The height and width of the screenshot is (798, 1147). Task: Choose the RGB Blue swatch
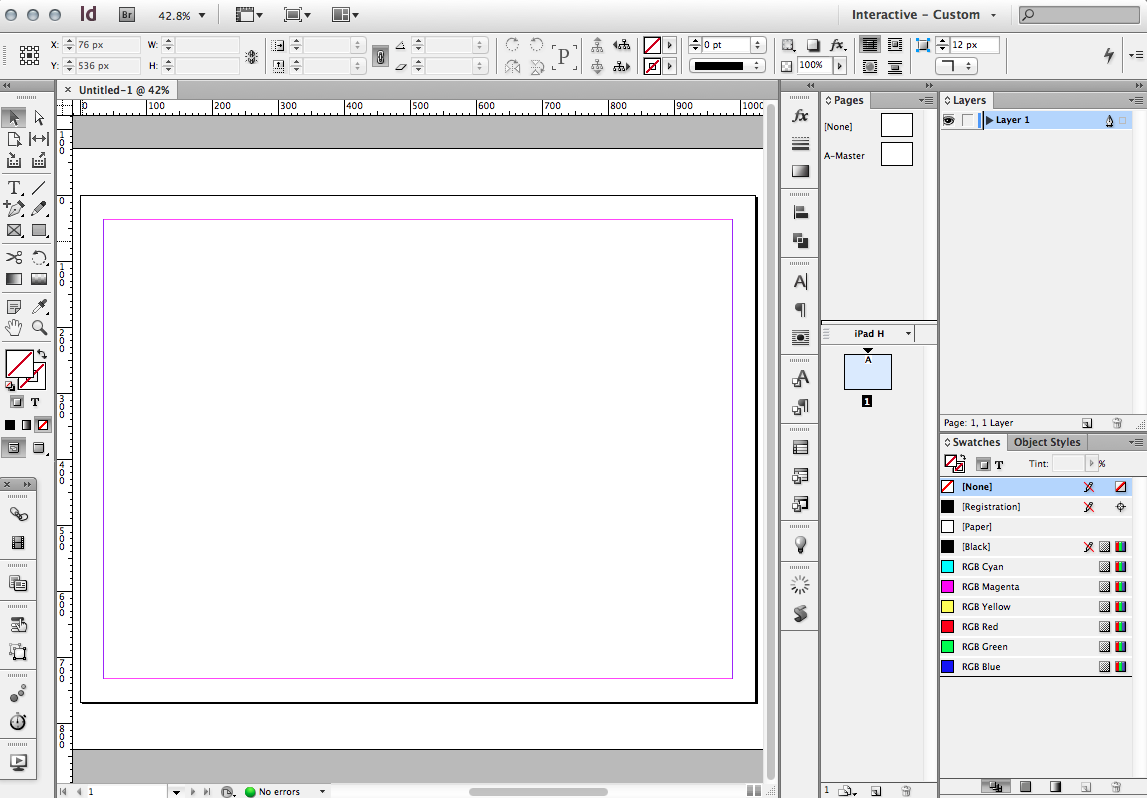(1034, 667)
